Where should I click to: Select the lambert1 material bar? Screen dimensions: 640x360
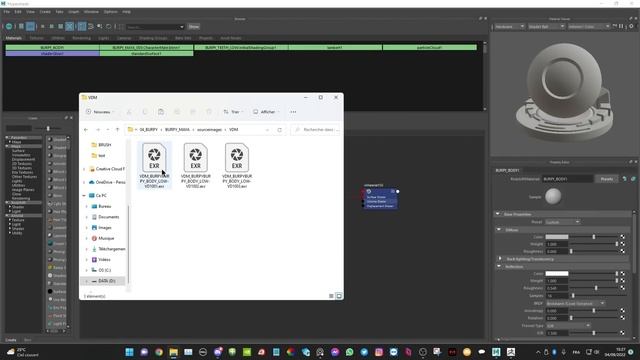(x=335, y=47)
